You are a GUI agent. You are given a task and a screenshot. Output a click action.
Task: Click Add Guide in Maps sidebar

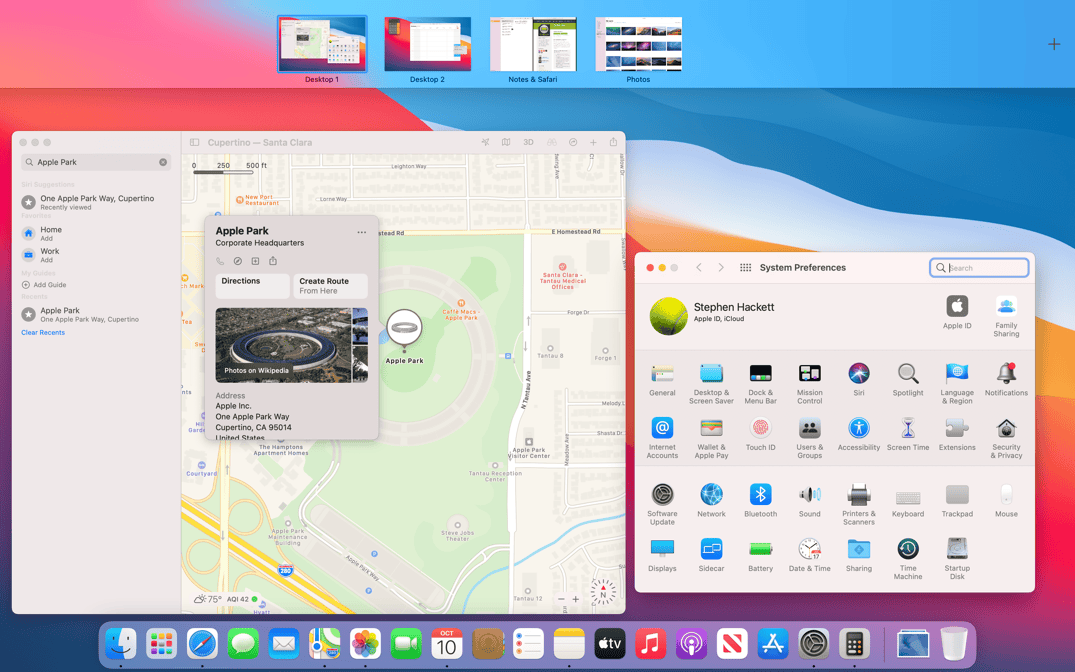click(44, 285)
